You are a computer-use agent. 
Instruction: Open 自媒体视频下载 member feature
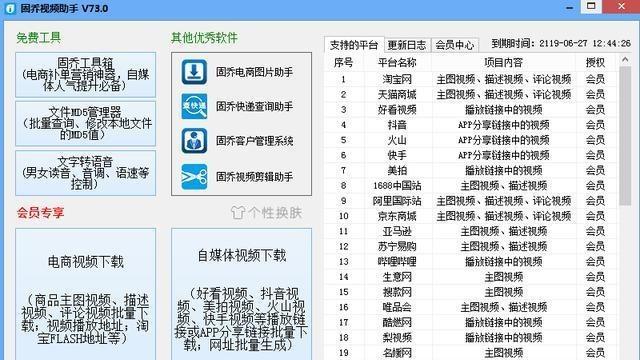242,294
